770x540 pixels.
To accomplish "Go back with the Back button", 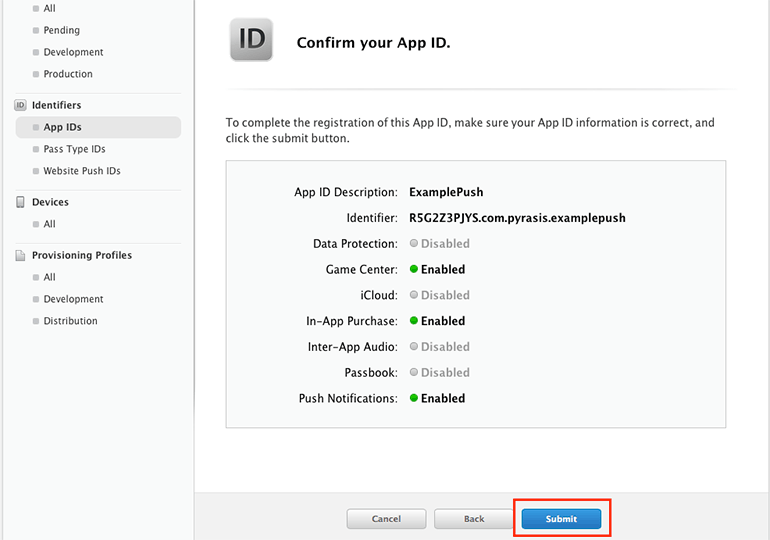I will [474, 519].
